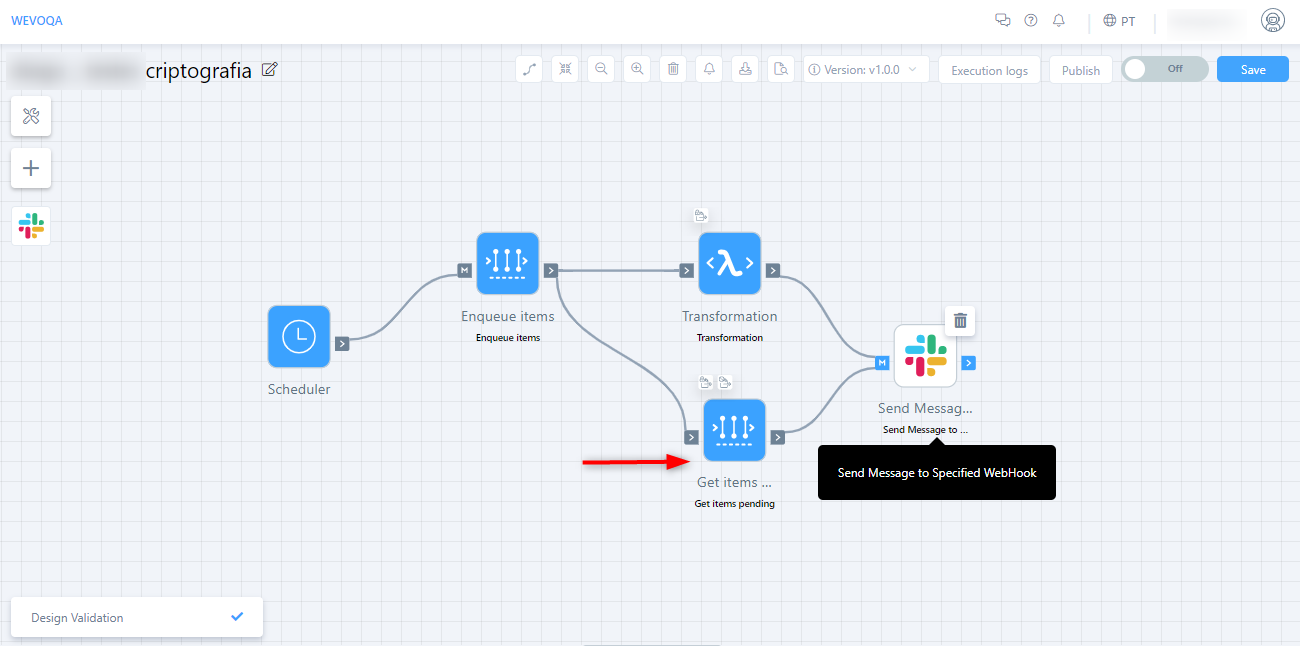The width and height of the screenshot is (1300, 646).
Task: Toggle the flow Off switch on
Action: [1164, 69]
